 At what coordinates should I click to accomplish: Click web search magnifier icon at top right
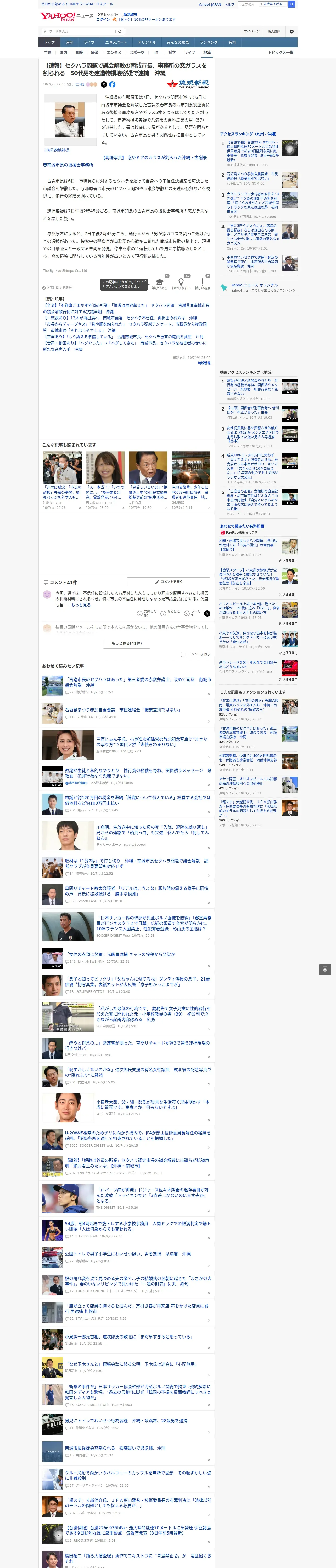pos(292,4)
